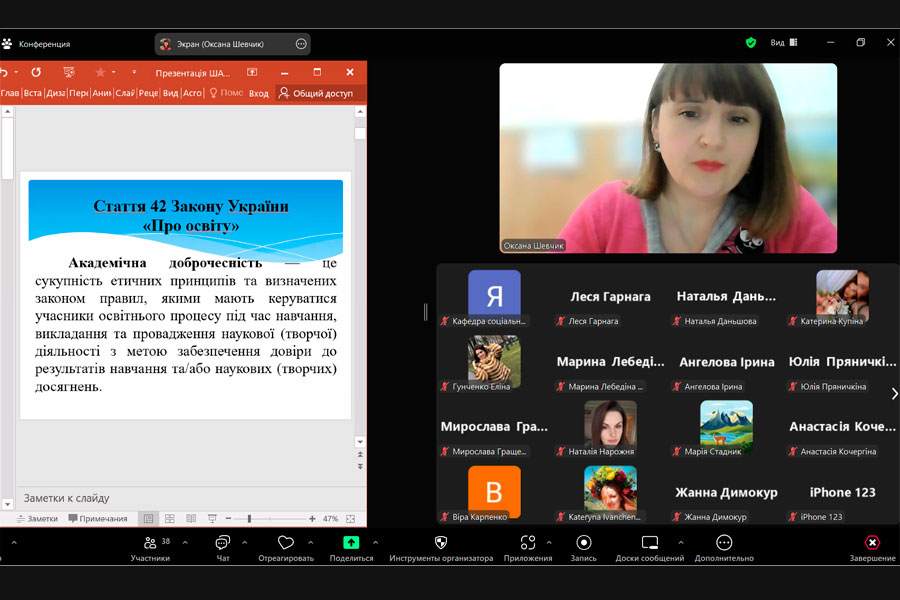Viewport: 900px width, 600px height.
Task: Open the Чат chat panel
Action: point(223,543)
